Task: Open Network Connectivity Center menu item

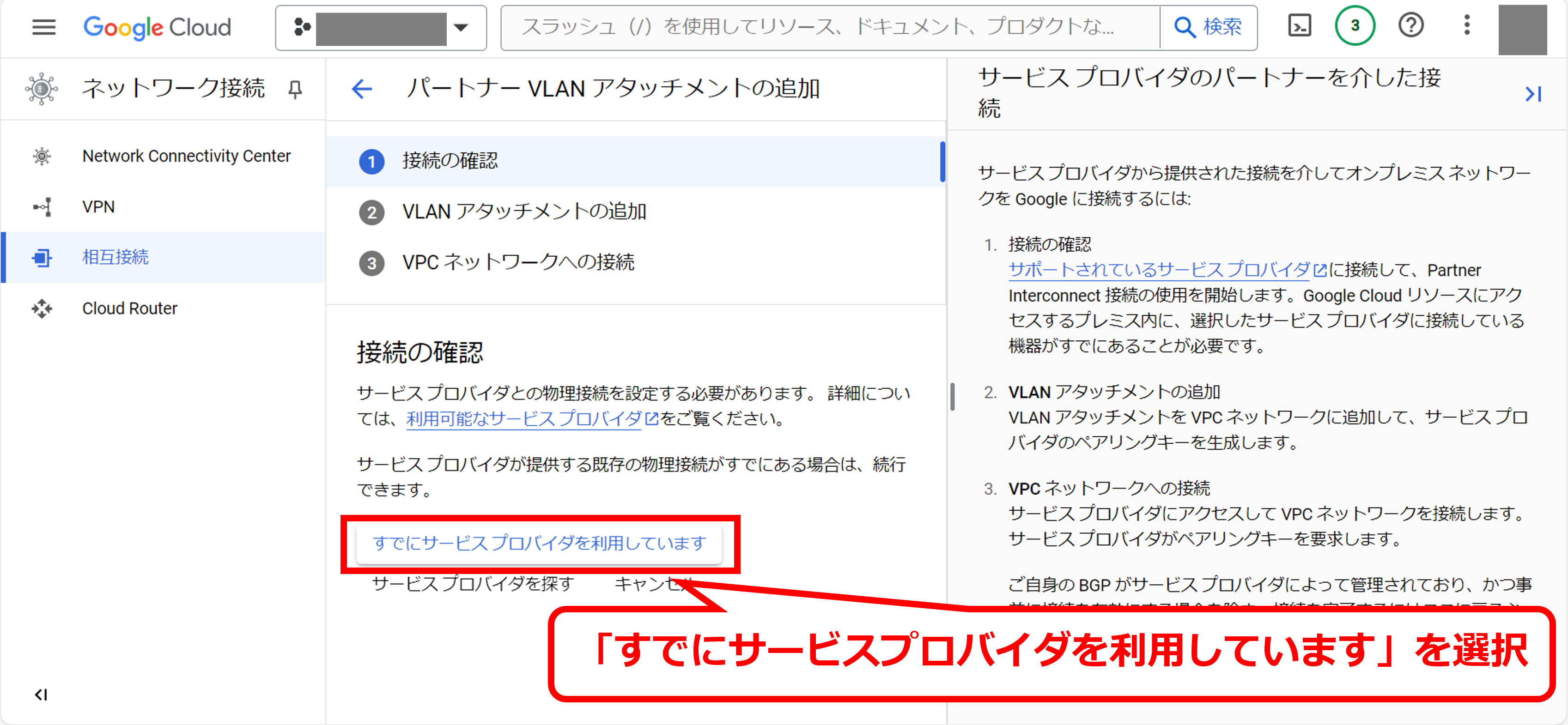Action: coord(186,156)
